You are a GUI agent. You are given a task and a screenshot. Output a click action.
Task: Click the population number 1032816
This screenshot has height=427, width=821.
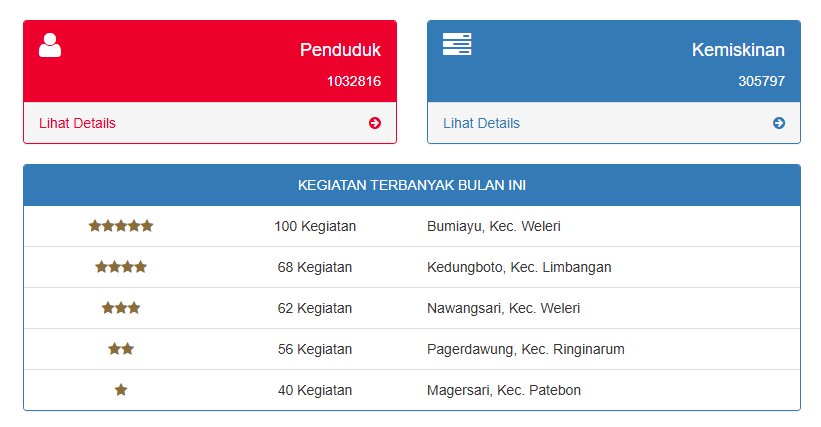(354, 81)
